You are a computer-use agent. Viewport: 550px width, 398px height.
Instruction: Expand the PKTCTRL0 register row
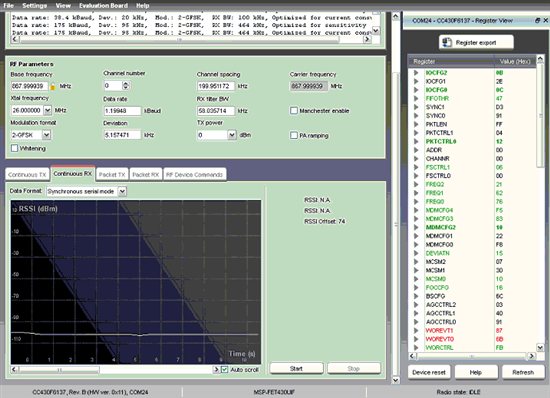[416, 142]
